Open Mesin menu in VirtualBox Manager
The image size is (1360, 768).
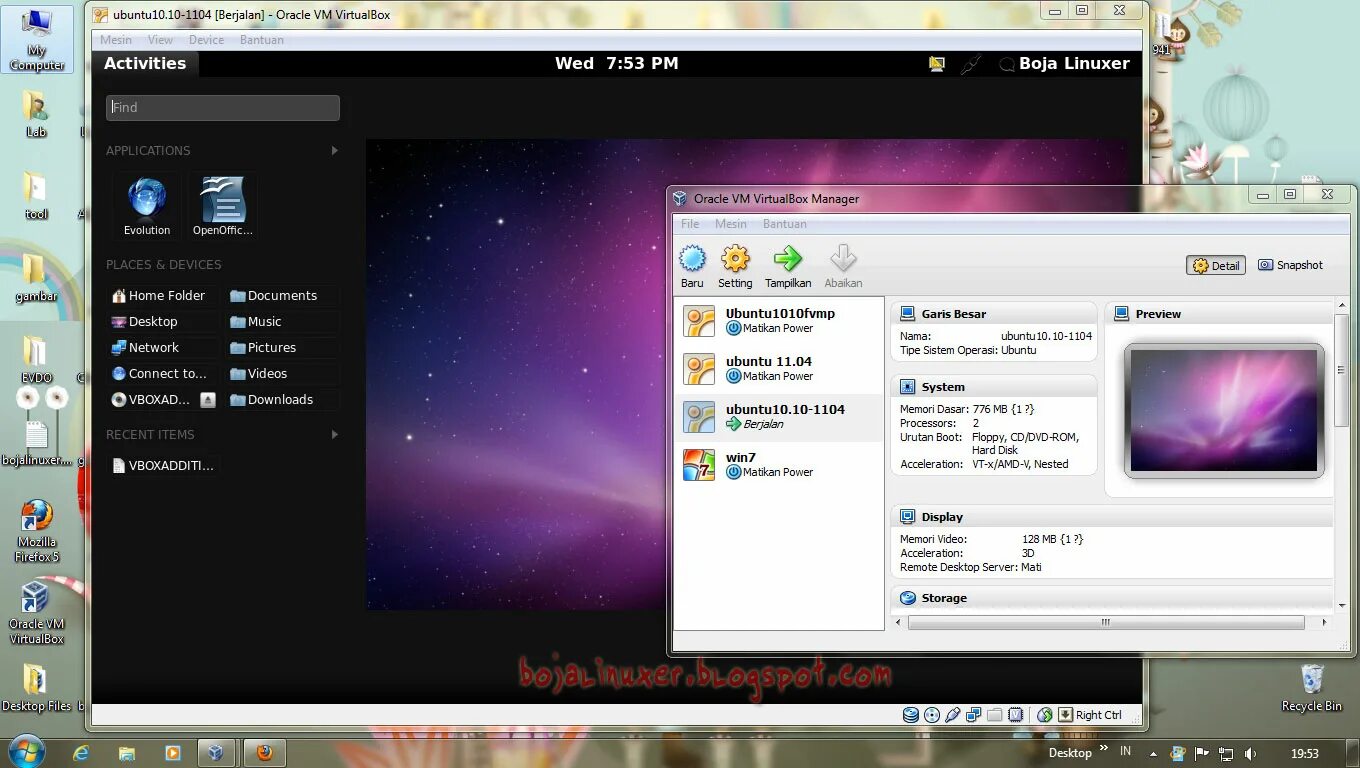(730, 224)
